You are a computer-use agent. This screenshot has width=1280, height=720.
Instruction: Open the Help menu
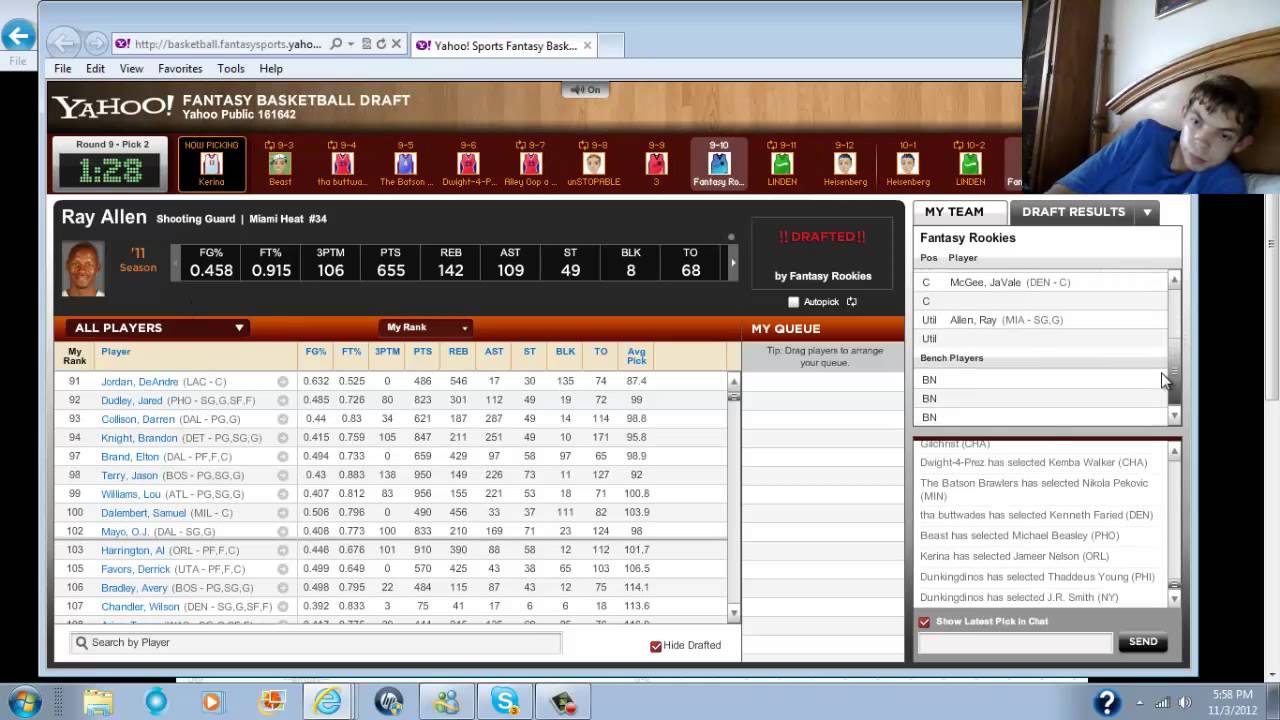click(271, 69)
